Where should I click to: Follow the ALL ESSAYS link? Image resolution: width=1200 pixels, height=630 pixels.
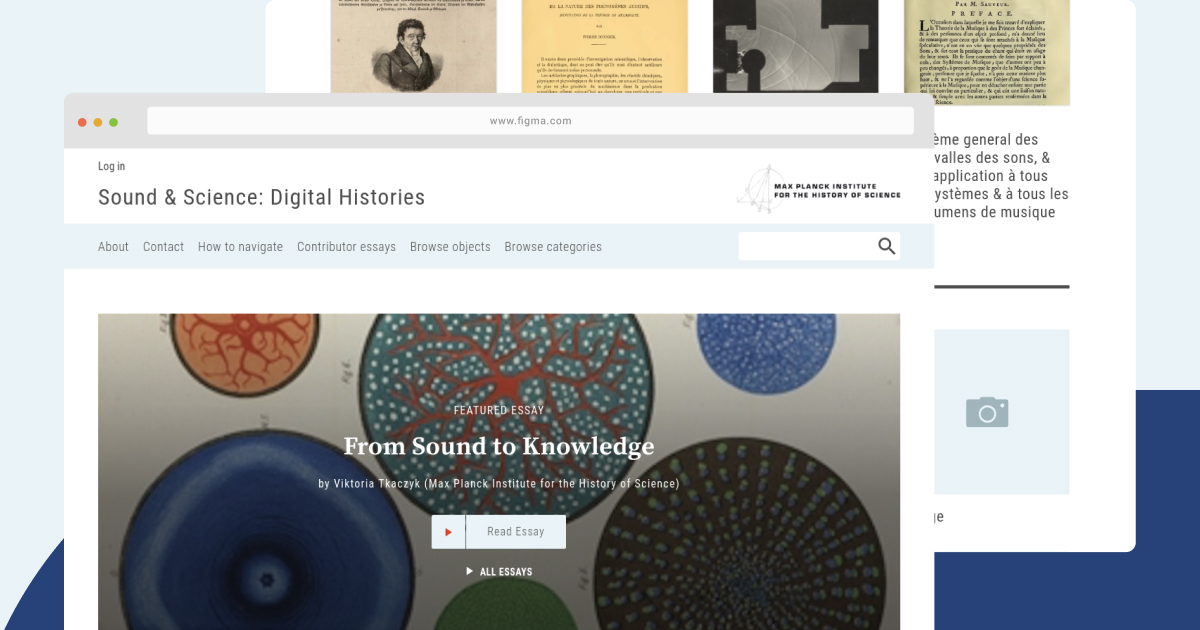pyautogui.click(x=499, y=572)
